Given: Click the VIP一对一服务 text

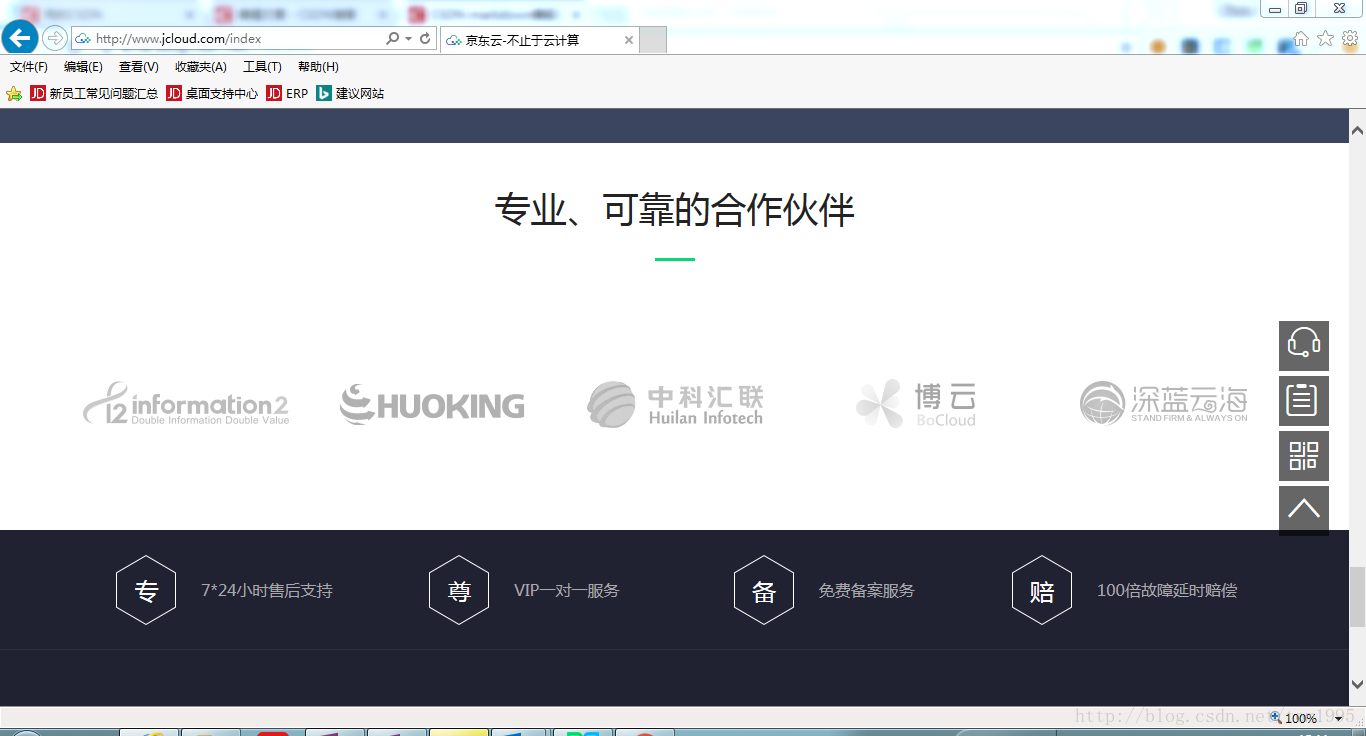Looking at the screenshot, I should pos(567,590).
